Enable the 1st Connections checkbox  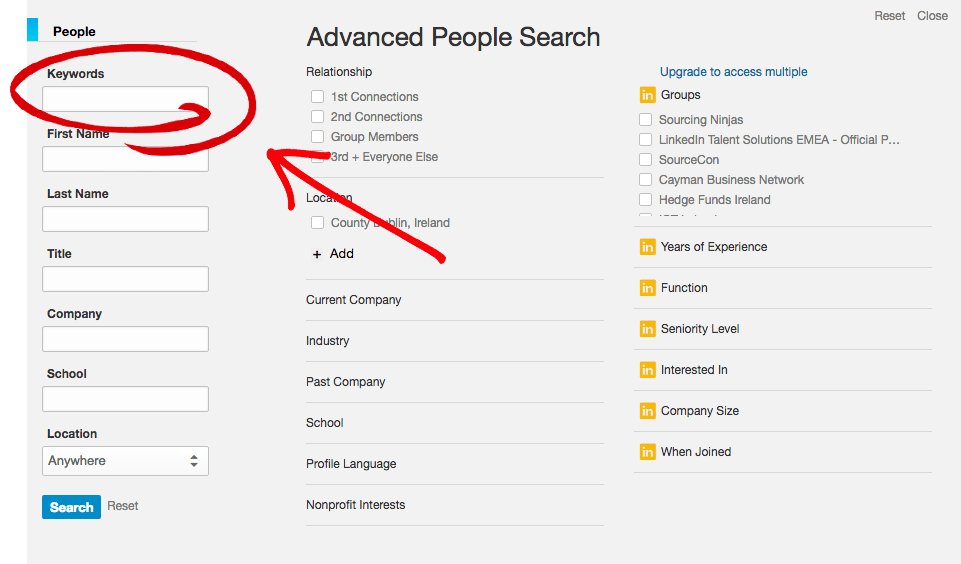(317, 97)
